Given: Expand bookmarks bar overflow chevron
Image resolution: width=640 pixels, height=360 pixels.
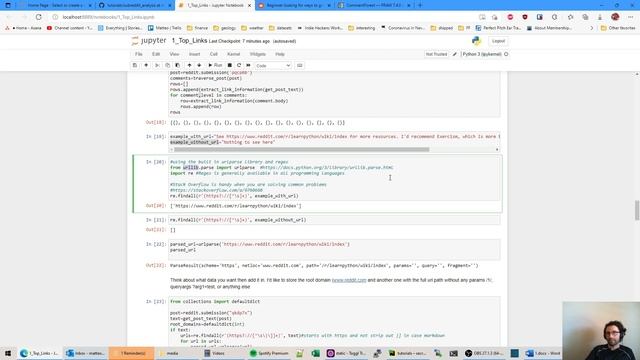Looking at the screenshot, I should click(592, 28).
